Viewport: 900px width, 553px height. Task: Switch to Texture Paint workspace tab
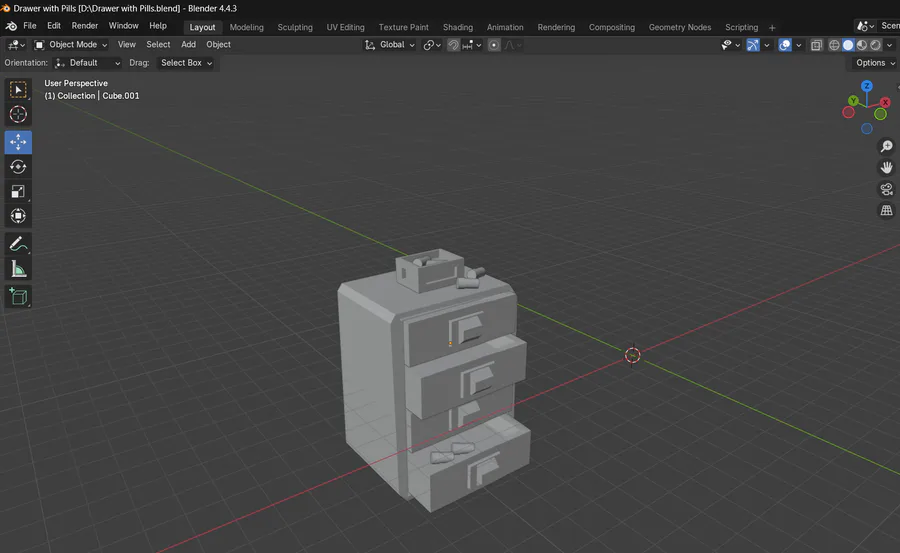pyautogui.click(x=404, y=28)
